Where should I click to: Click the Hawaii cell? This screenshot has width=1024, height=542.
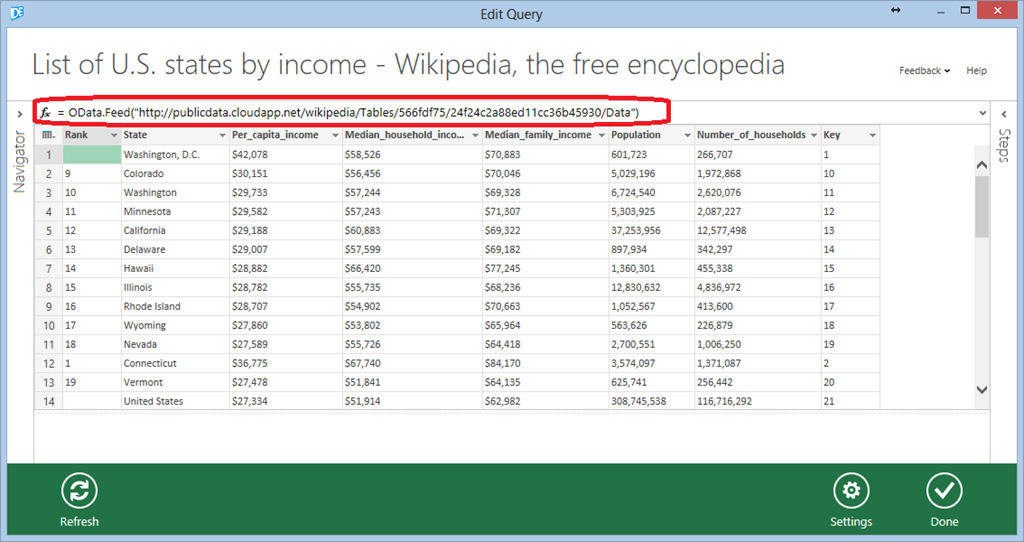[x=175, y=268]
